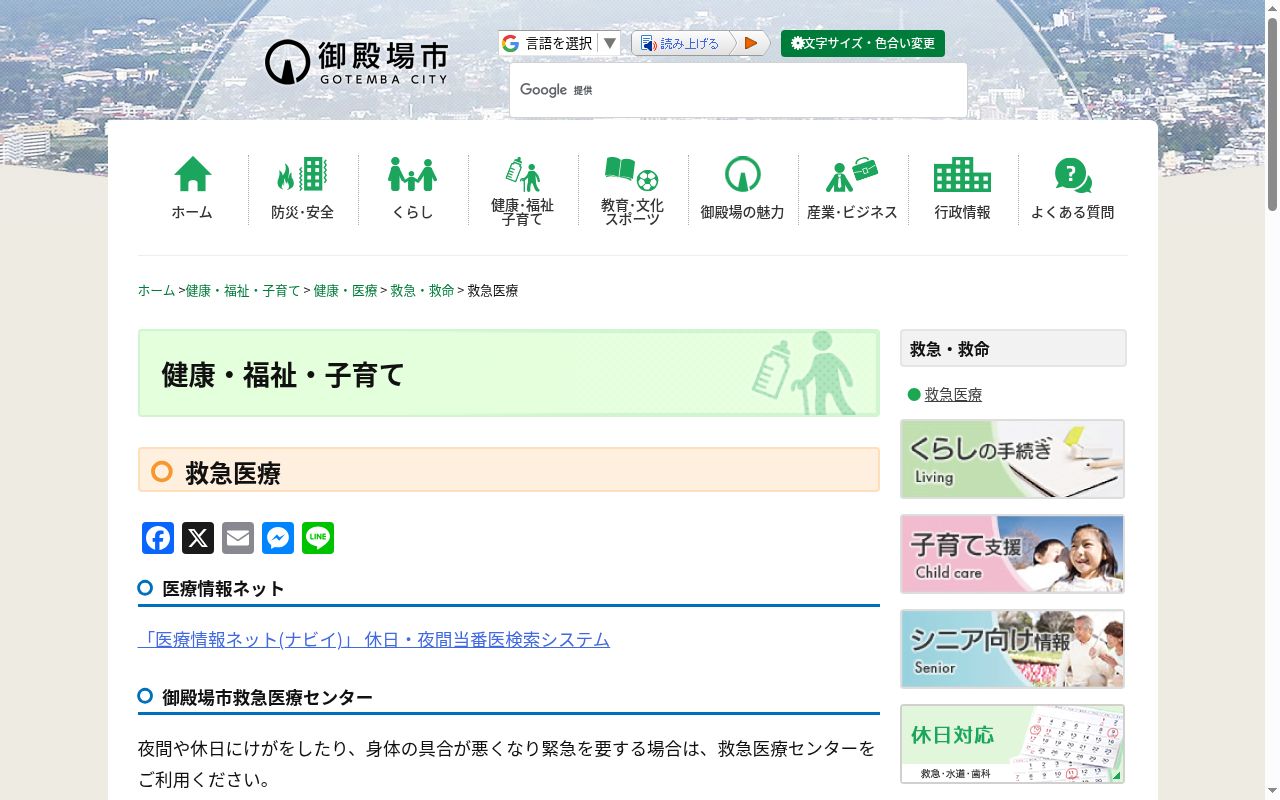This screenshot has width=1280, height=800.
Task: Click the 救急医療 breadcrumb text
Action: [x=493, y=291]
